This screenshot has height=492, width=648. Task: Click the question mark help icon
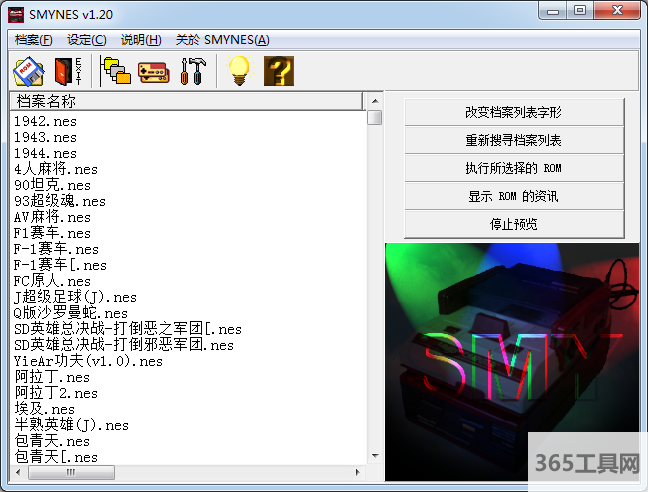tap(278, 71)
